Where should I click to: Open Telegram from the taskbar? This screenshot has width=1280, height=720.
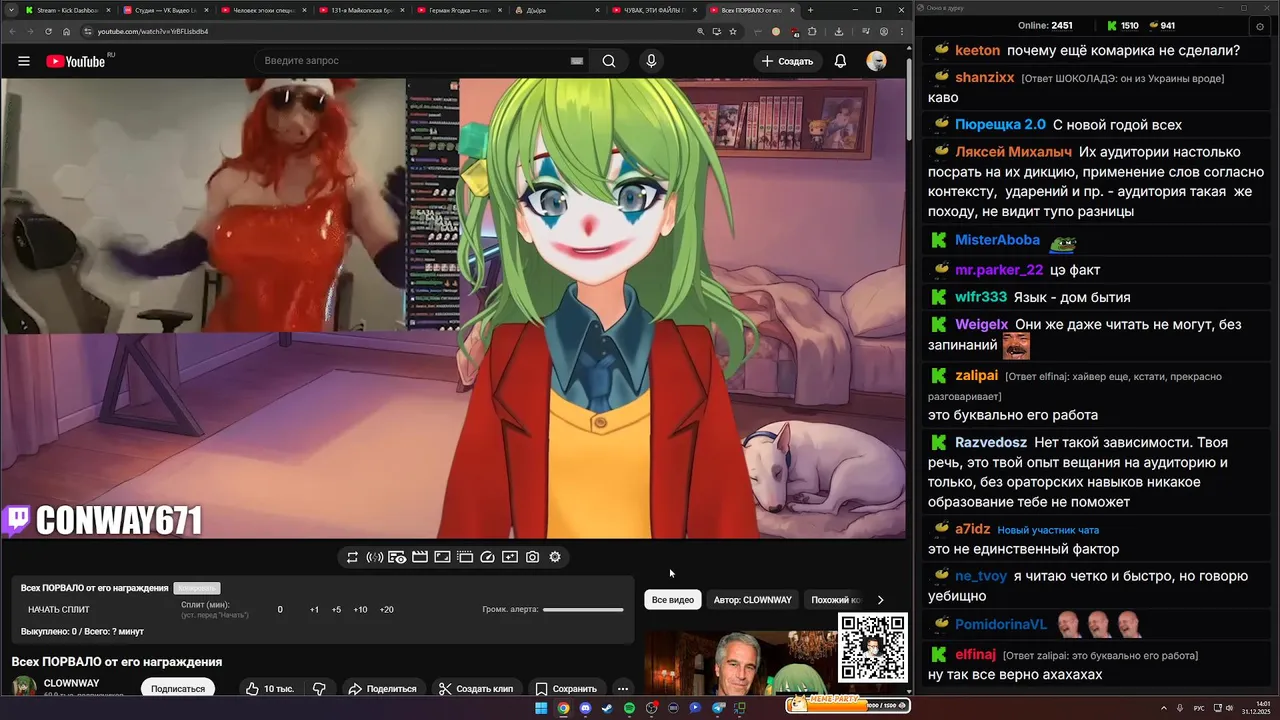(717, 708)
